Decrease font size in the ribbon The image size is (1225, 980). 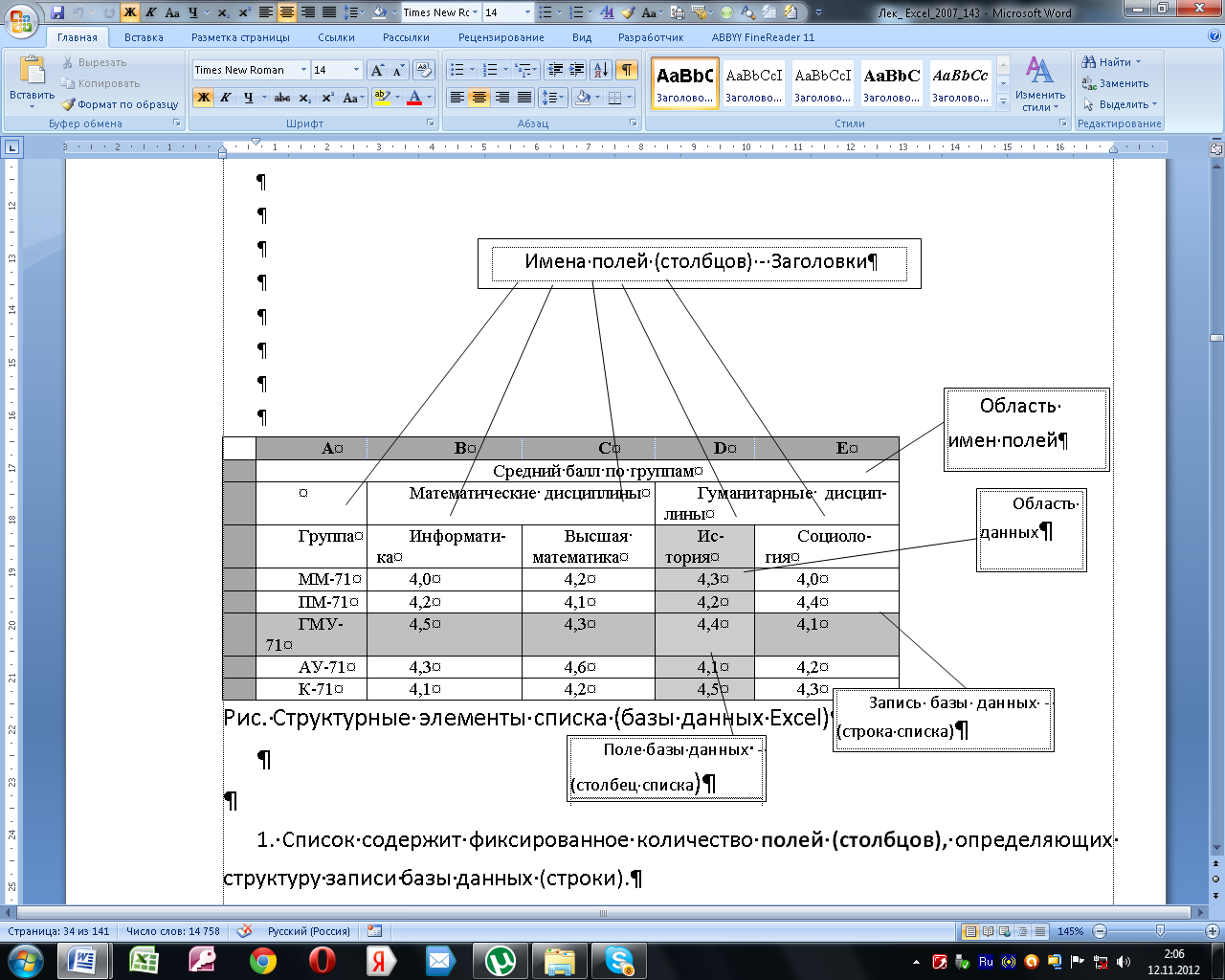point(398,70)
